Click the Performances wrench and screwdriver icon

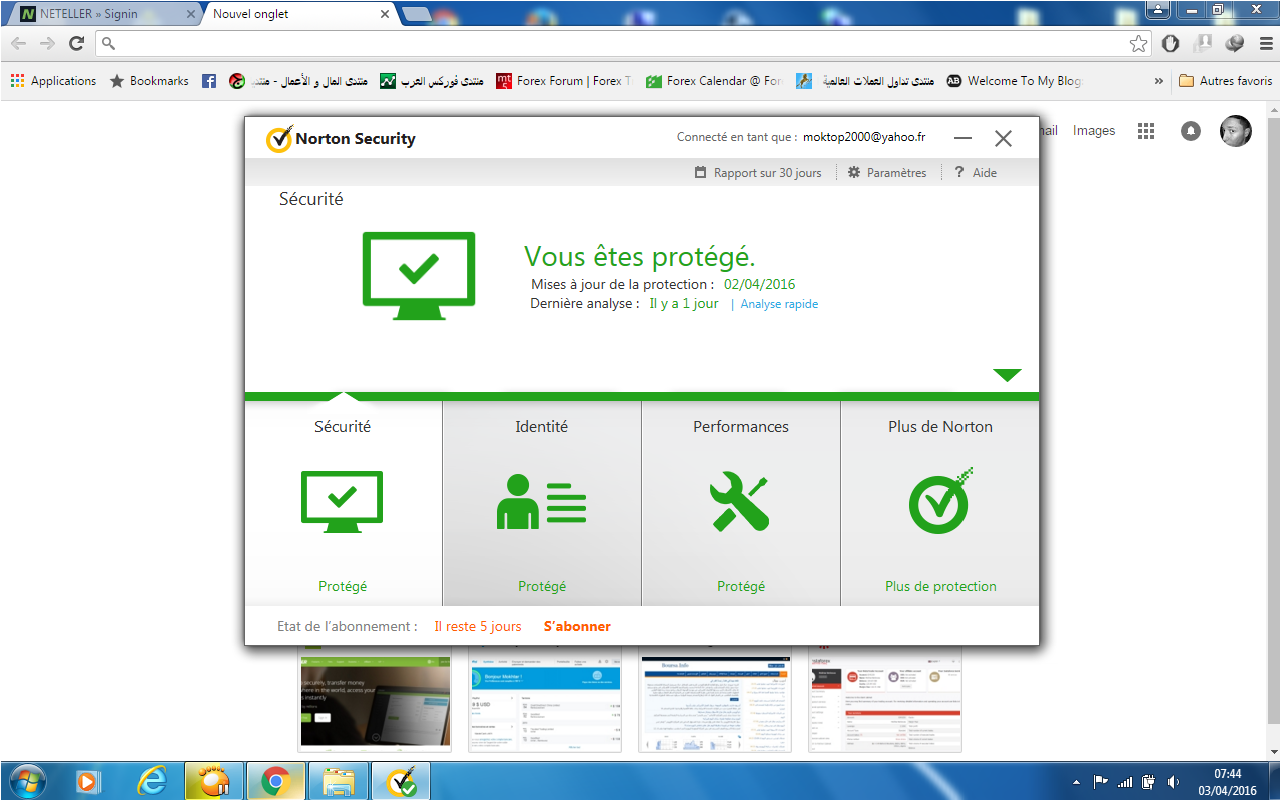click(x=740, y=502)
